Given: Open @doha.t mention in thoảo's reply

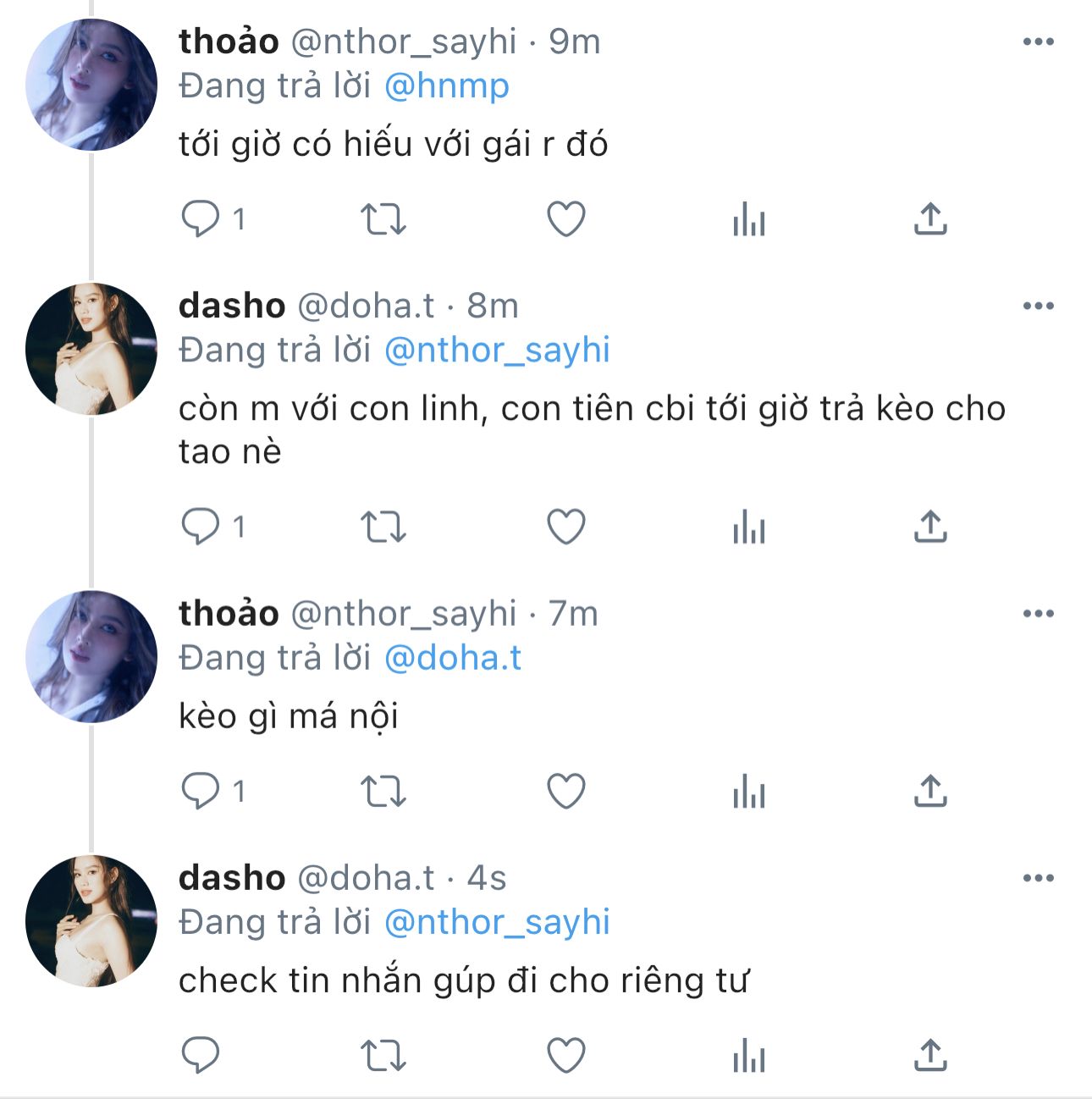Looking at the screenshot, I should point(453,658).
